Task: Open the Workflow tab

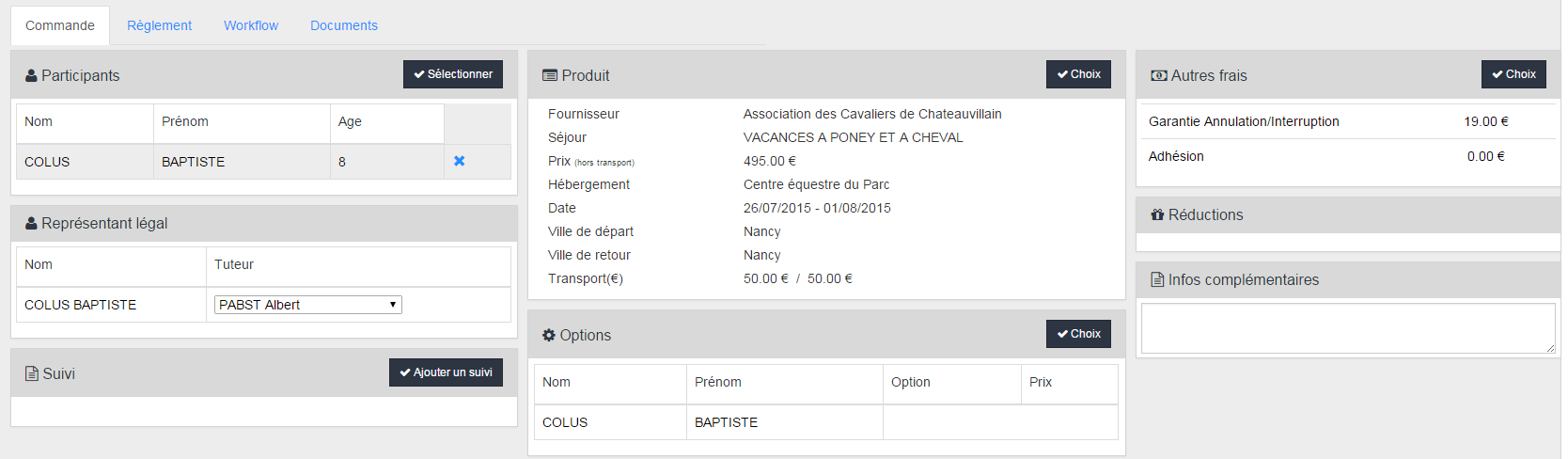Action: pyautogui.click(x=251, y=25)
